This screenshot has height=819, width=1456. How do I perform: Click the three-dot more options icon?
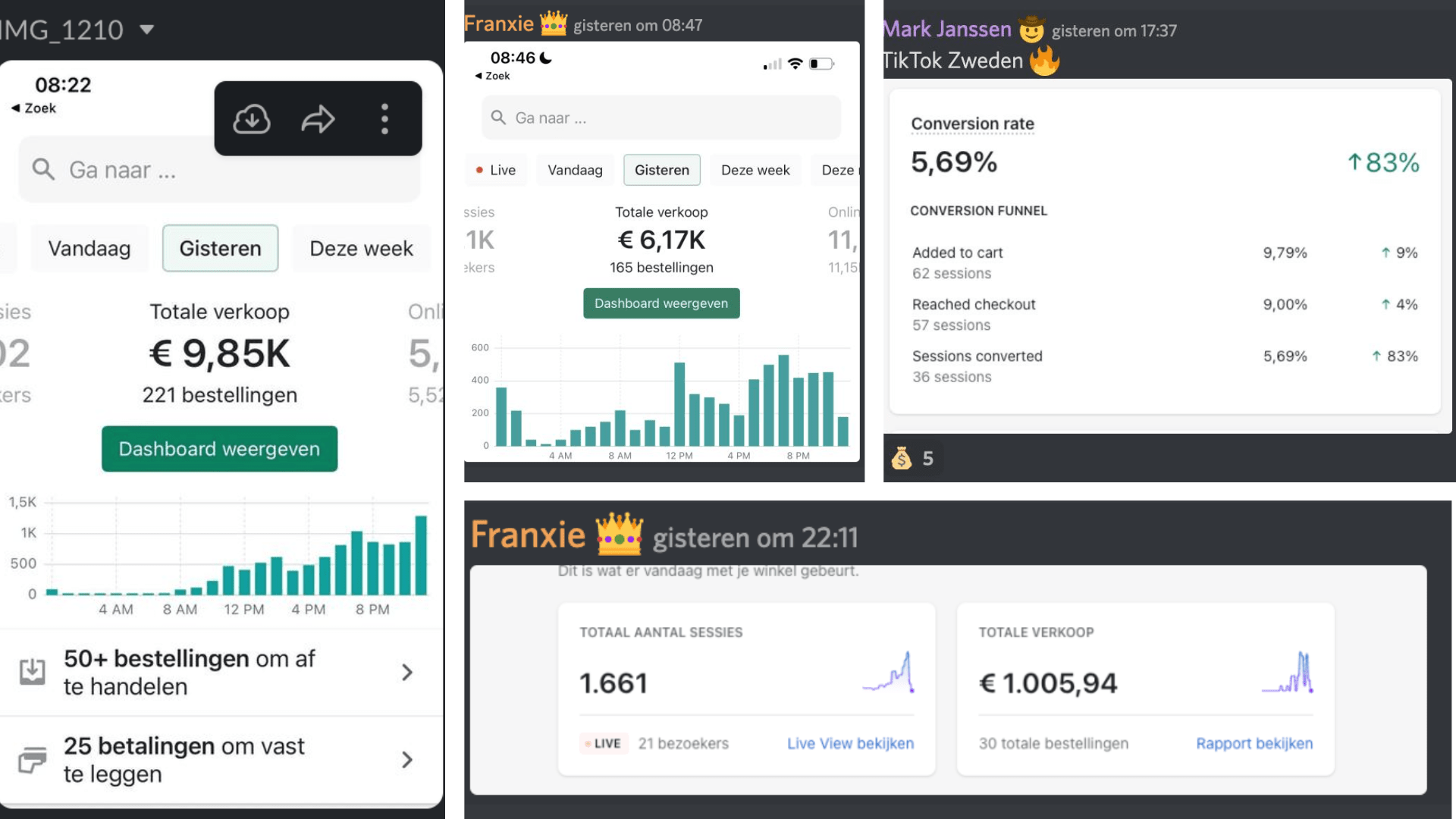click(x=385, y=118)
